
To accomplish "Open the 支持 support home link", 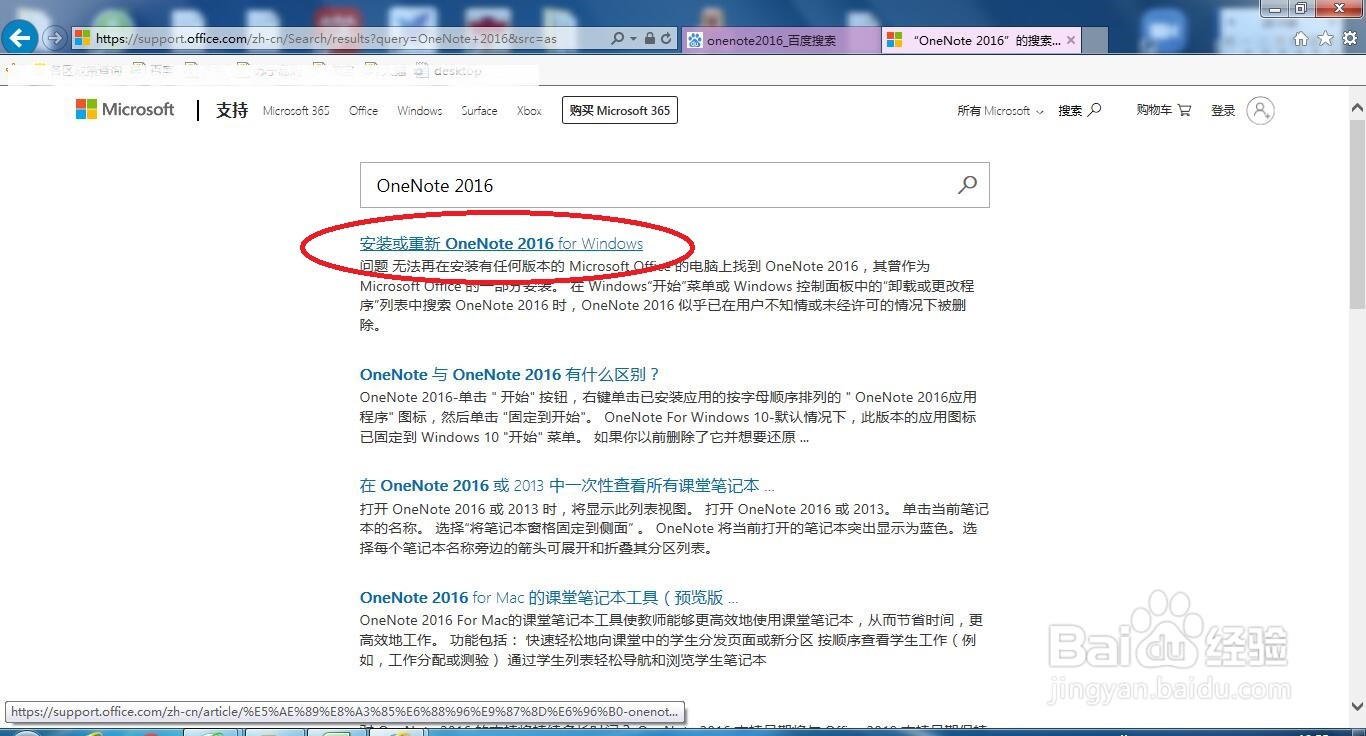I will coord(232,110).
